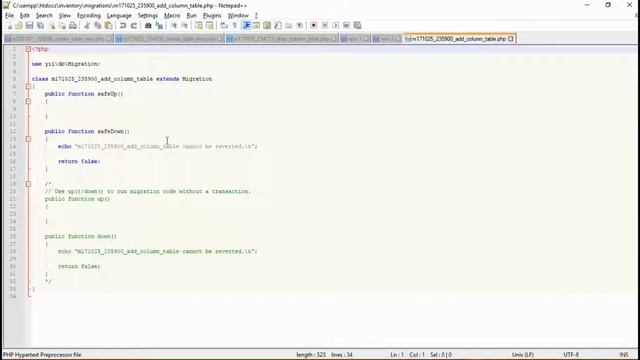640x360 pixels.
Task: Toggle the highlighted indent guide button
Action: 246,26
